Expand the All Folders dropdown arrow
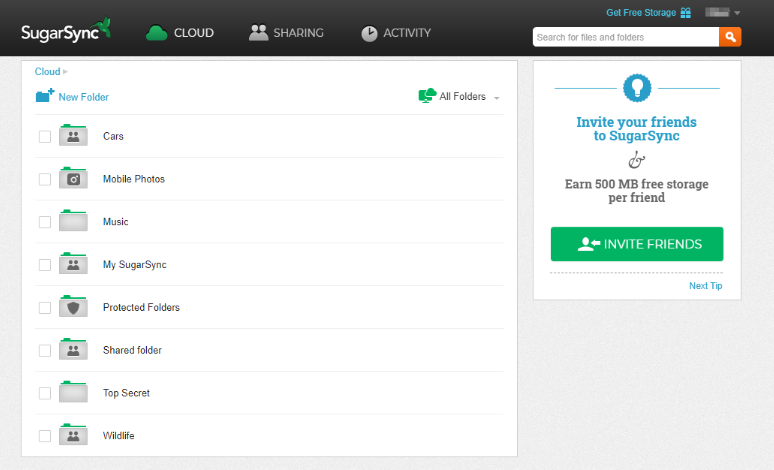This screenshot has width=774, height=470. (497, 98)
